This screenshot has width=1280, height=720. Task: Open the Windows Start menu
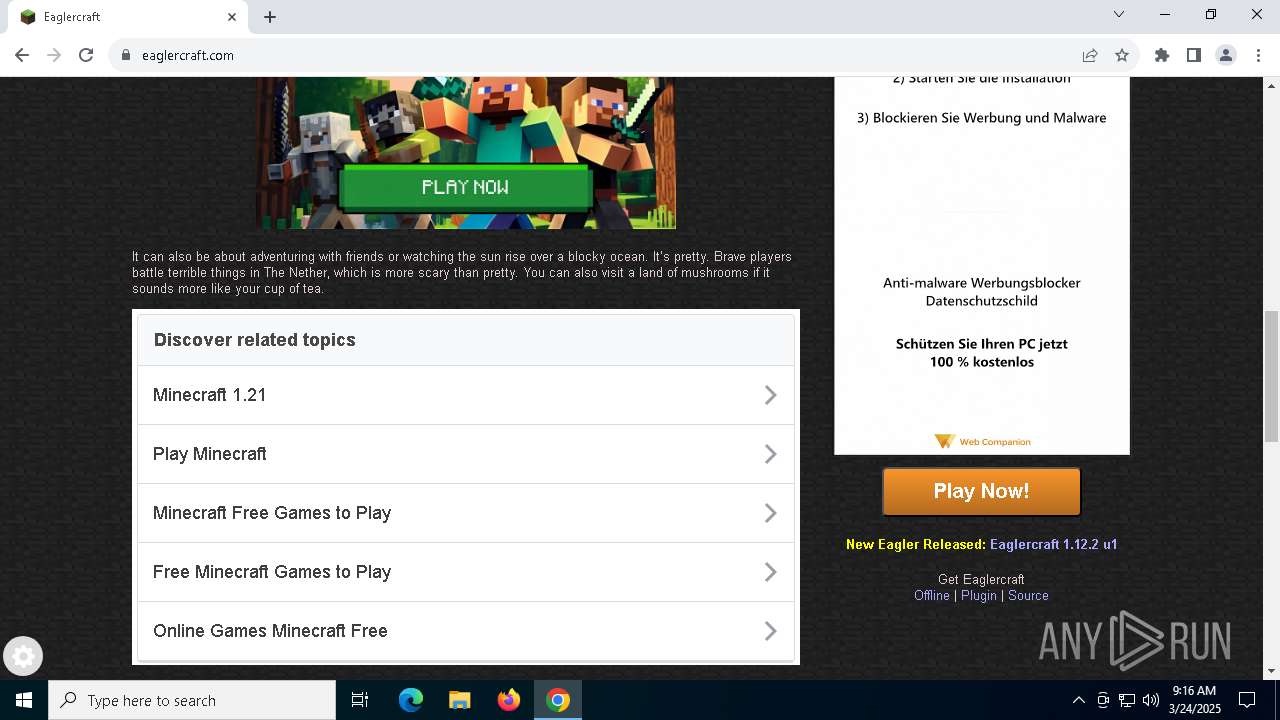coord(24,700)
